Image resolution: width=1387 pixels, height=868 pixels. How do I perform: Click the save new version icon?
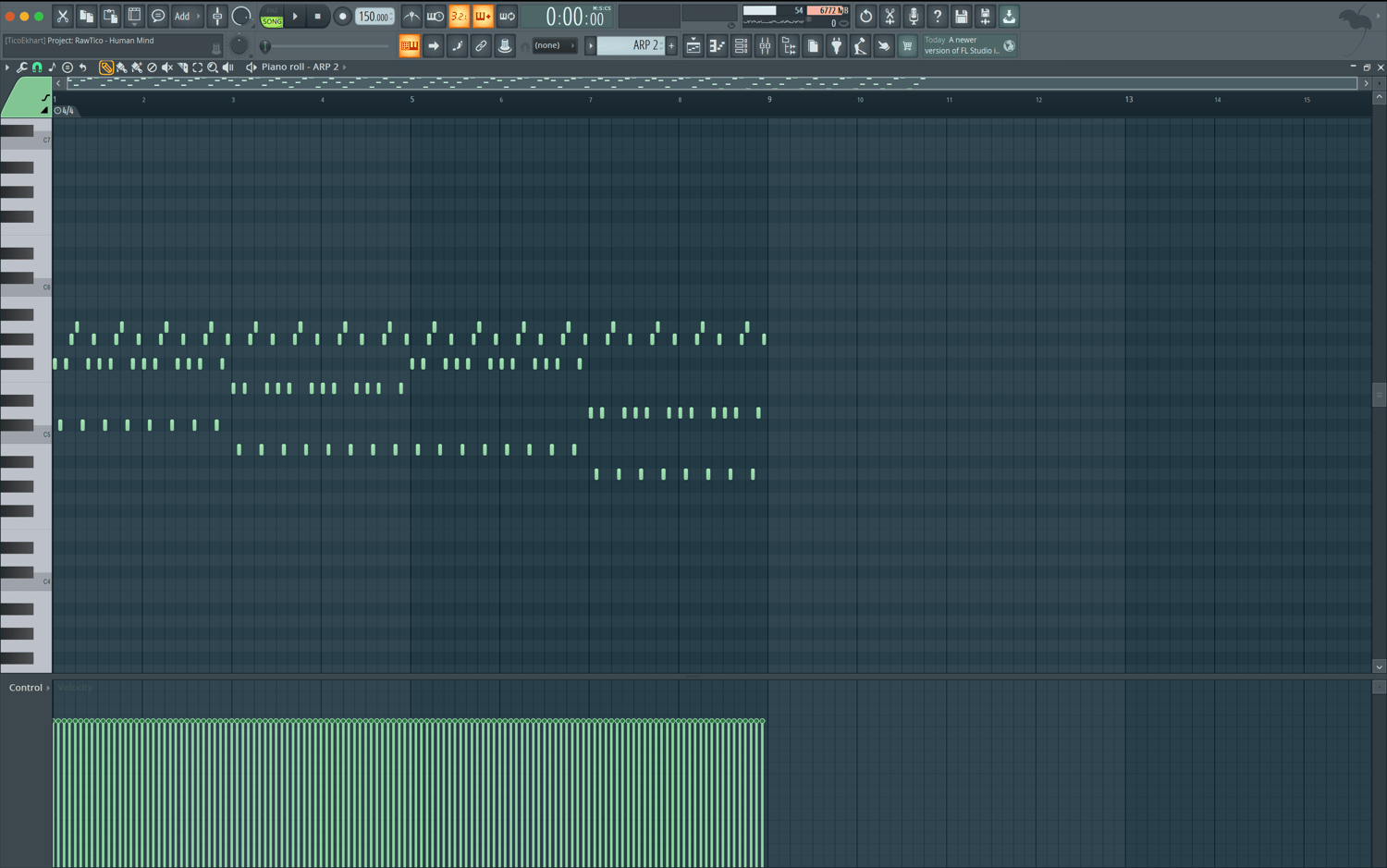pyautogui.click(x=986, y=17)
